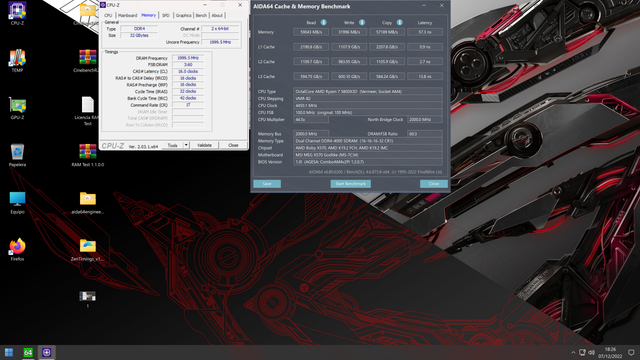
Task: Open the Graphics tab in CPU-Z
Action: click(183, 15)
